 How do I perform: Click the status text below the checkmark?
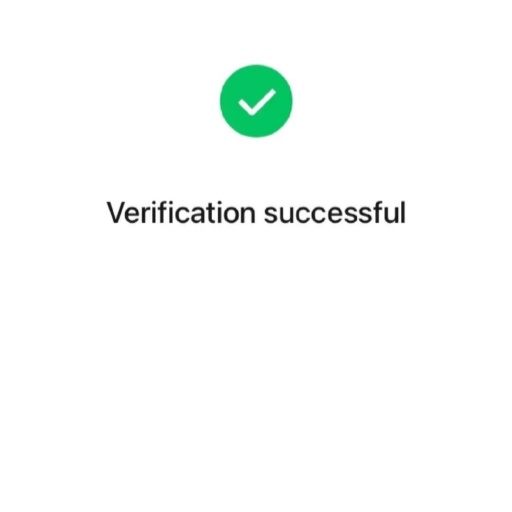[256, 213]
